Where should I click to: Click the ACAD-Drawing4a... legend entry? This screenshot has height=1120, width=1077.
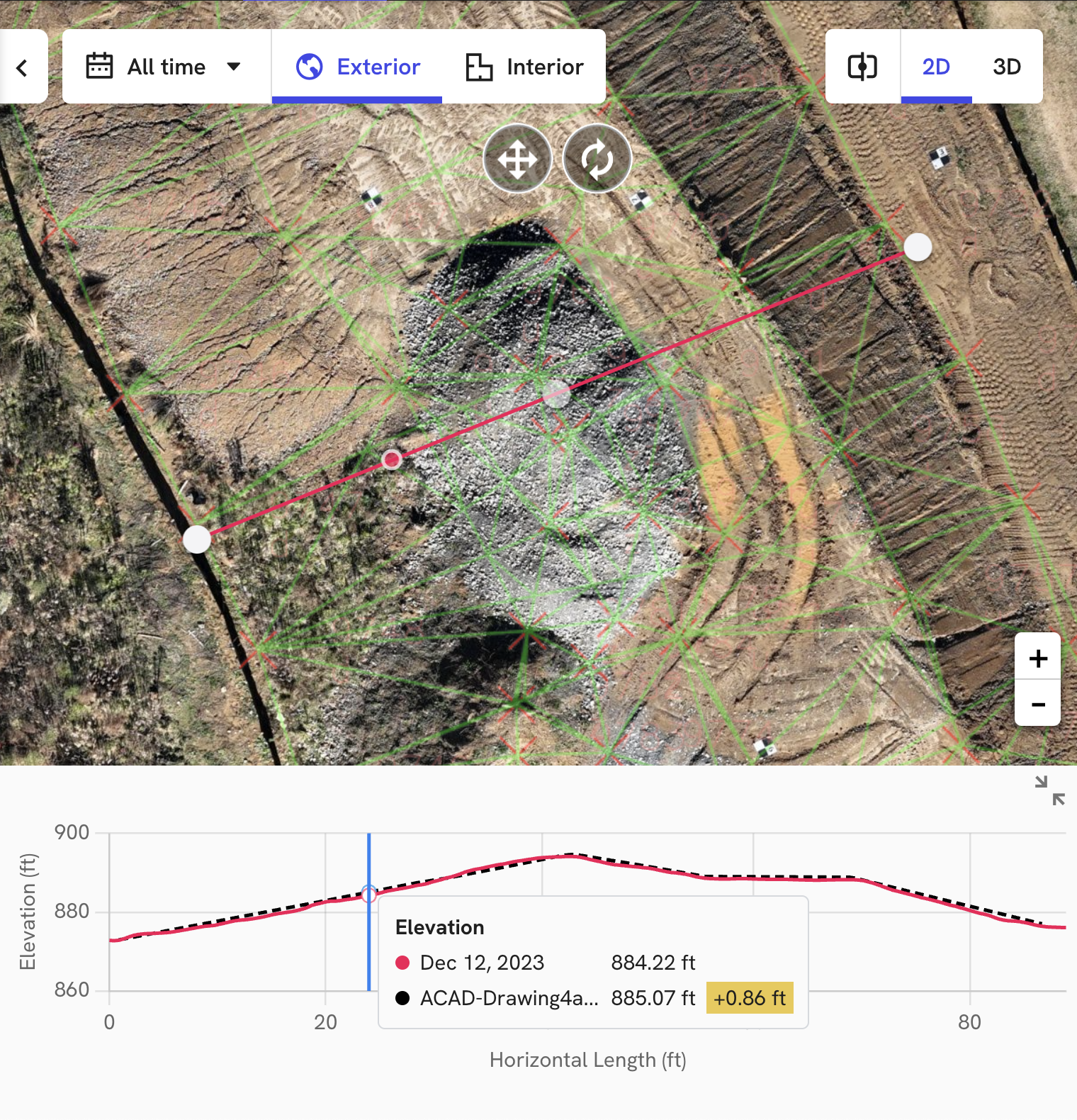coord(509,998)
